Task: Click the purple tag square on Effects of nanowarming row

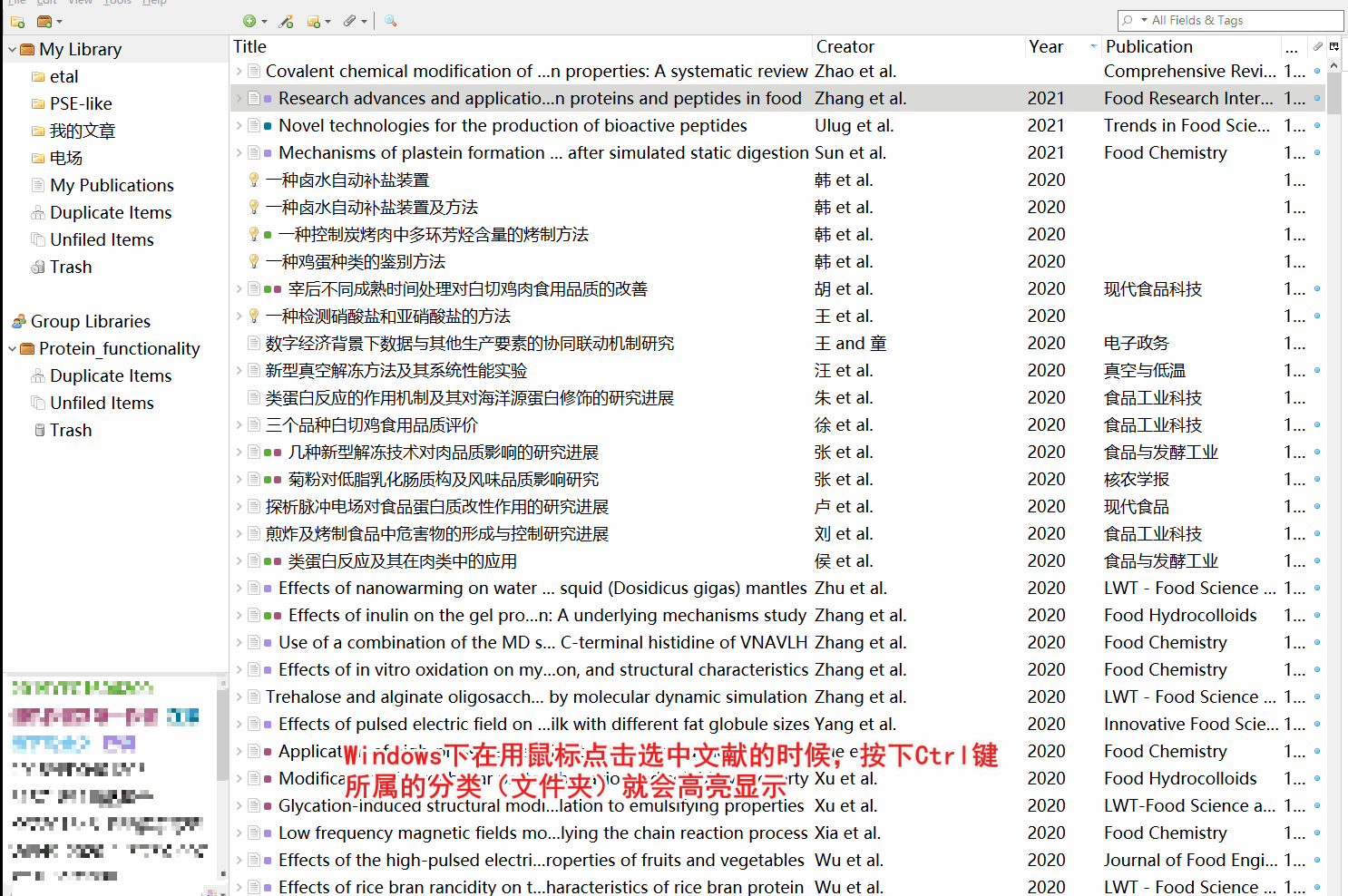Action: 268,588
